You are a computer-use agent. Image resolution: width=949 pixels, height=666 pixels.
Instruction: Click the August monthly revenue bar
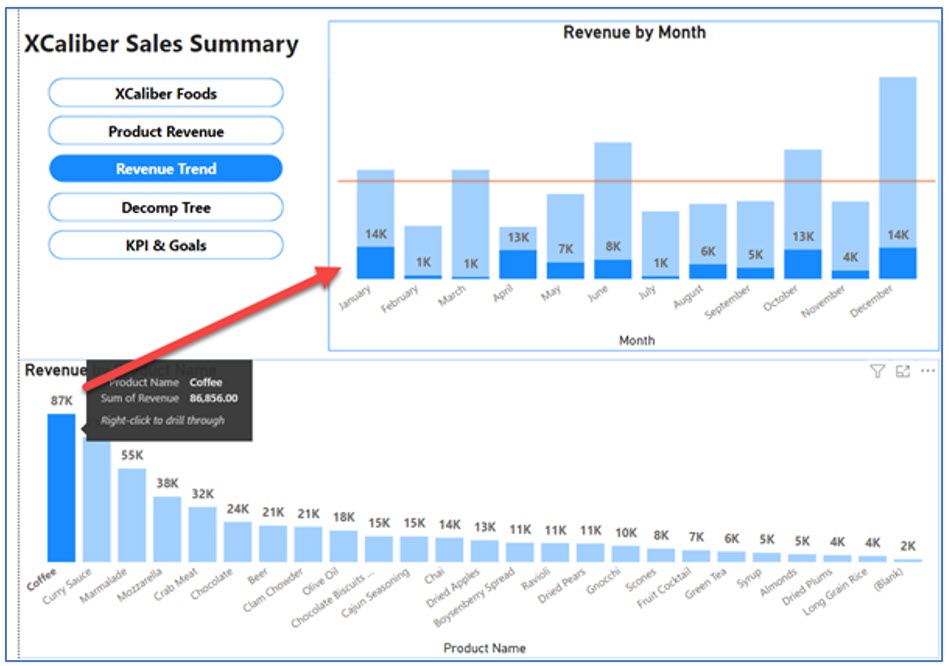[708, 241]
